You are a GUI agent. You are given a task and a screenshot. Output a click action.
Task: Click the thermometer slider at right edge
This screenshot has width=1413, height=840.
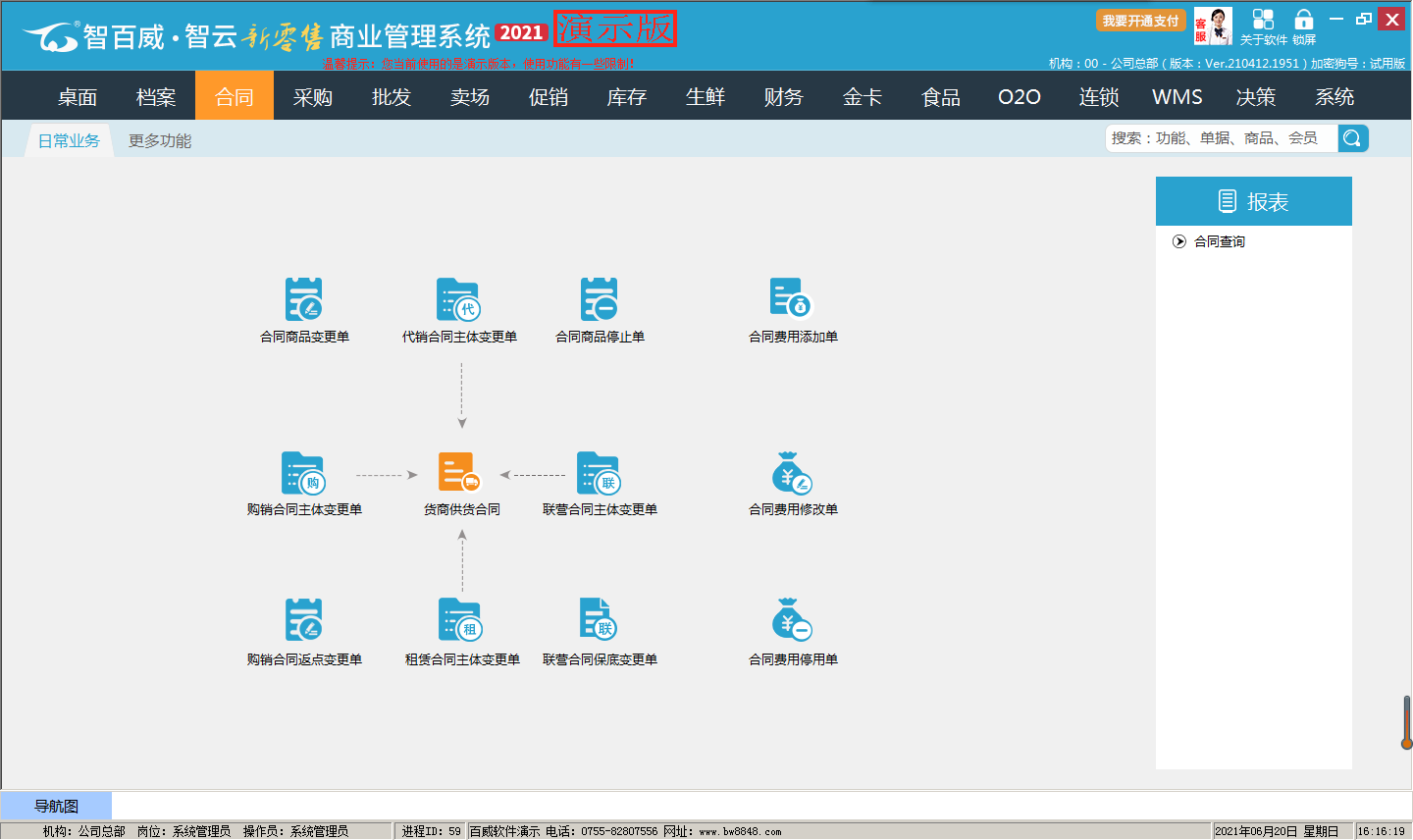click(1406, 722)
